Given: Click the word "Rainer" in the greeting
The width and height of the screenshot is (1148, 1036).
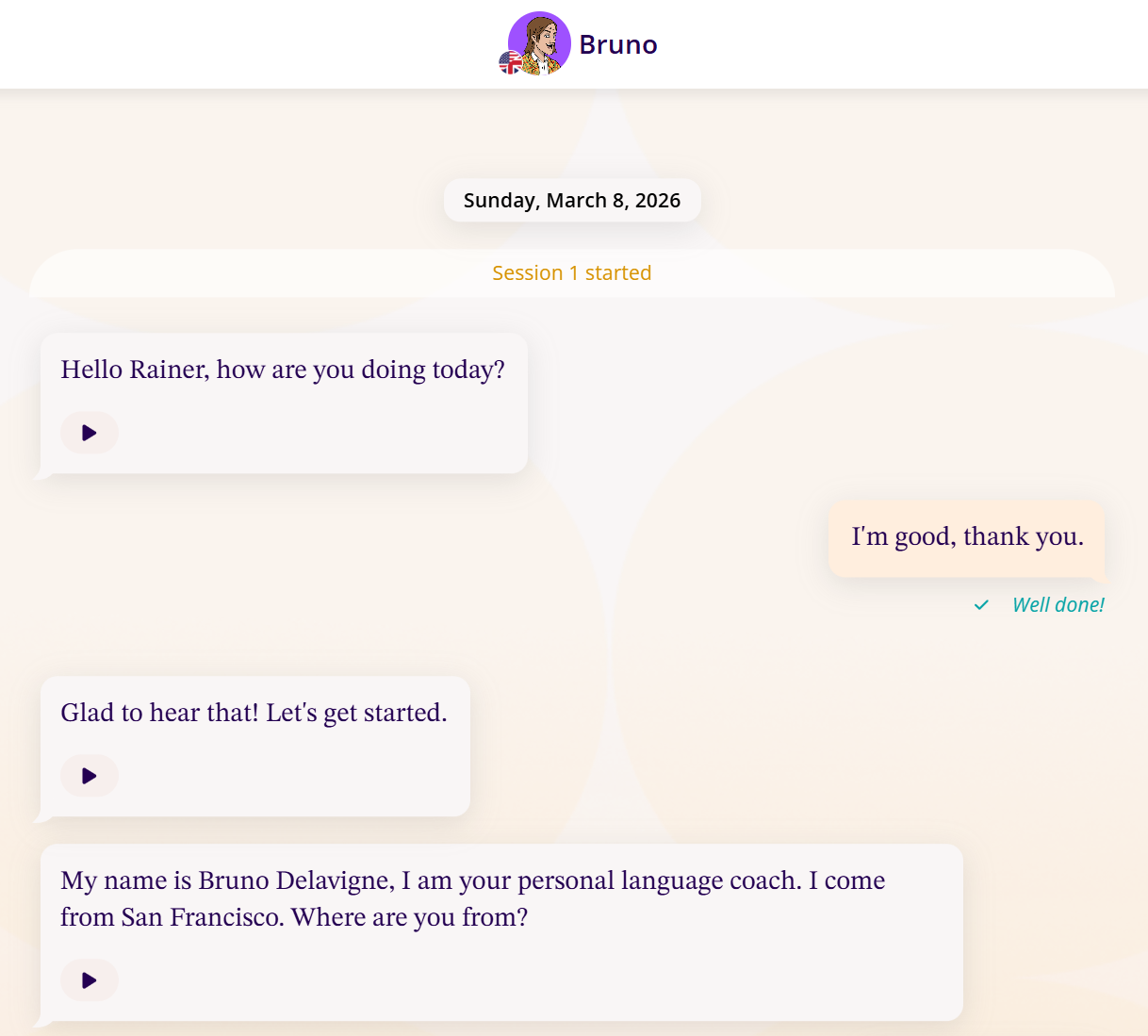Looking at the screenshot, I should 168,370.
